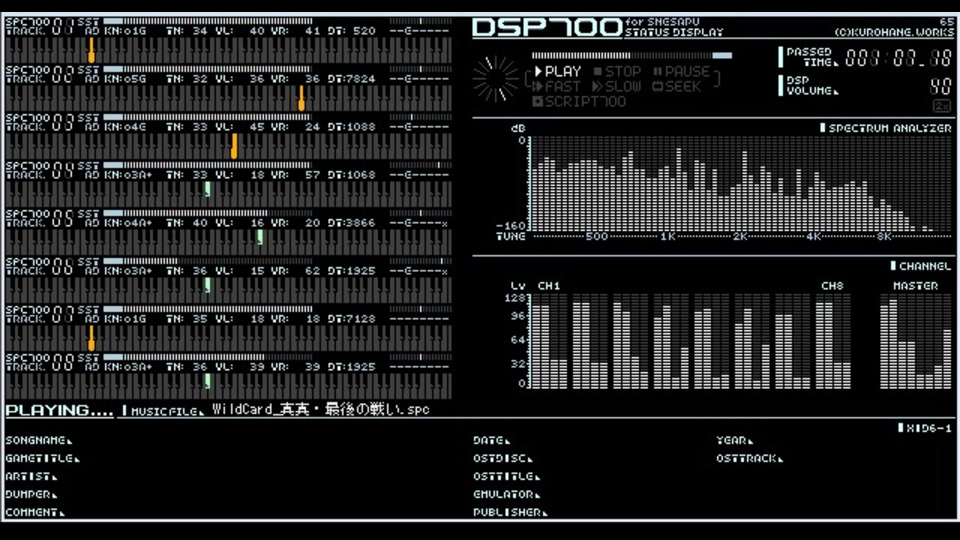Click the PLAY control
This screenshot has height=540, width=960.
[558, 72]
